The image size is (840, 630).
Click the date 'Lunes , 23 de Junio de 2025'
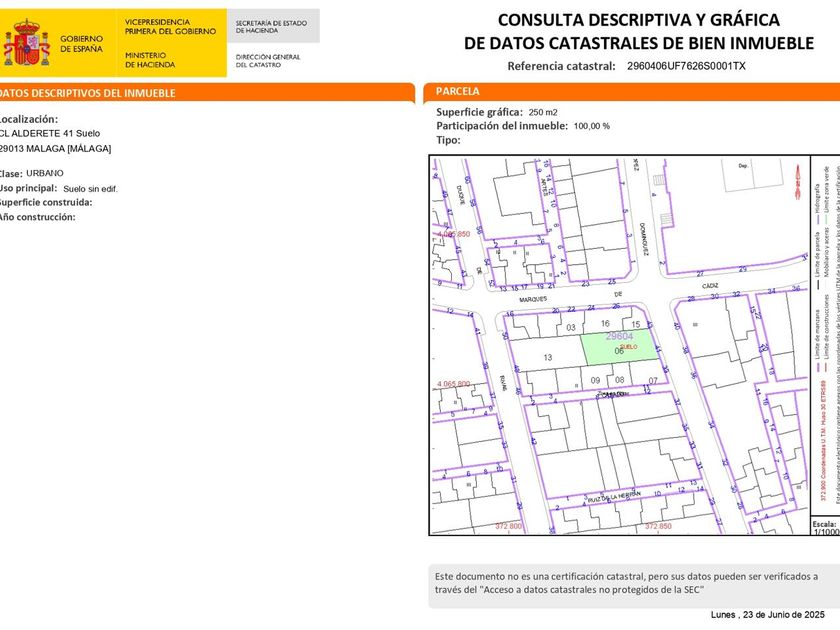768,614
